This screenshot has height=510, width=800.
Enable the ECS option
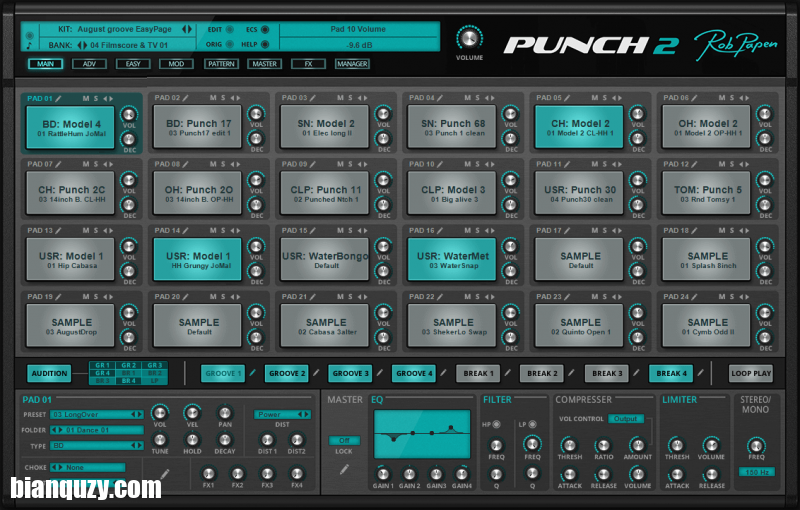click(x=265, y=30)
